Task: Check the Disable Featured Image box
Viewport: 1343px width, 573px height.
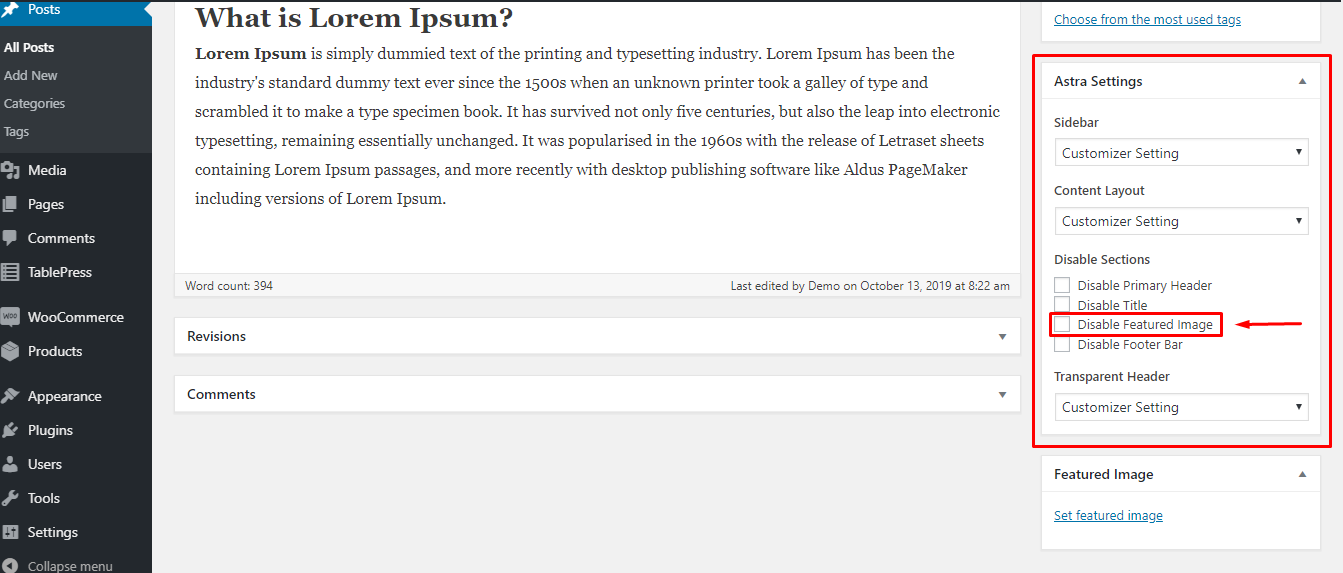Action: point(1062,324)
